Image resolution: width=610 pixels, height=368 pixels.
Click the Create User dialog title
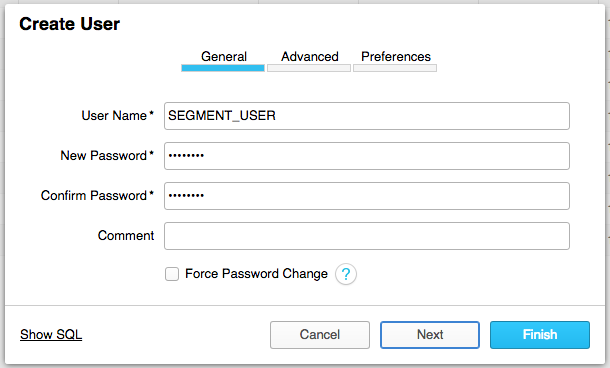click(x=70, y=24)
